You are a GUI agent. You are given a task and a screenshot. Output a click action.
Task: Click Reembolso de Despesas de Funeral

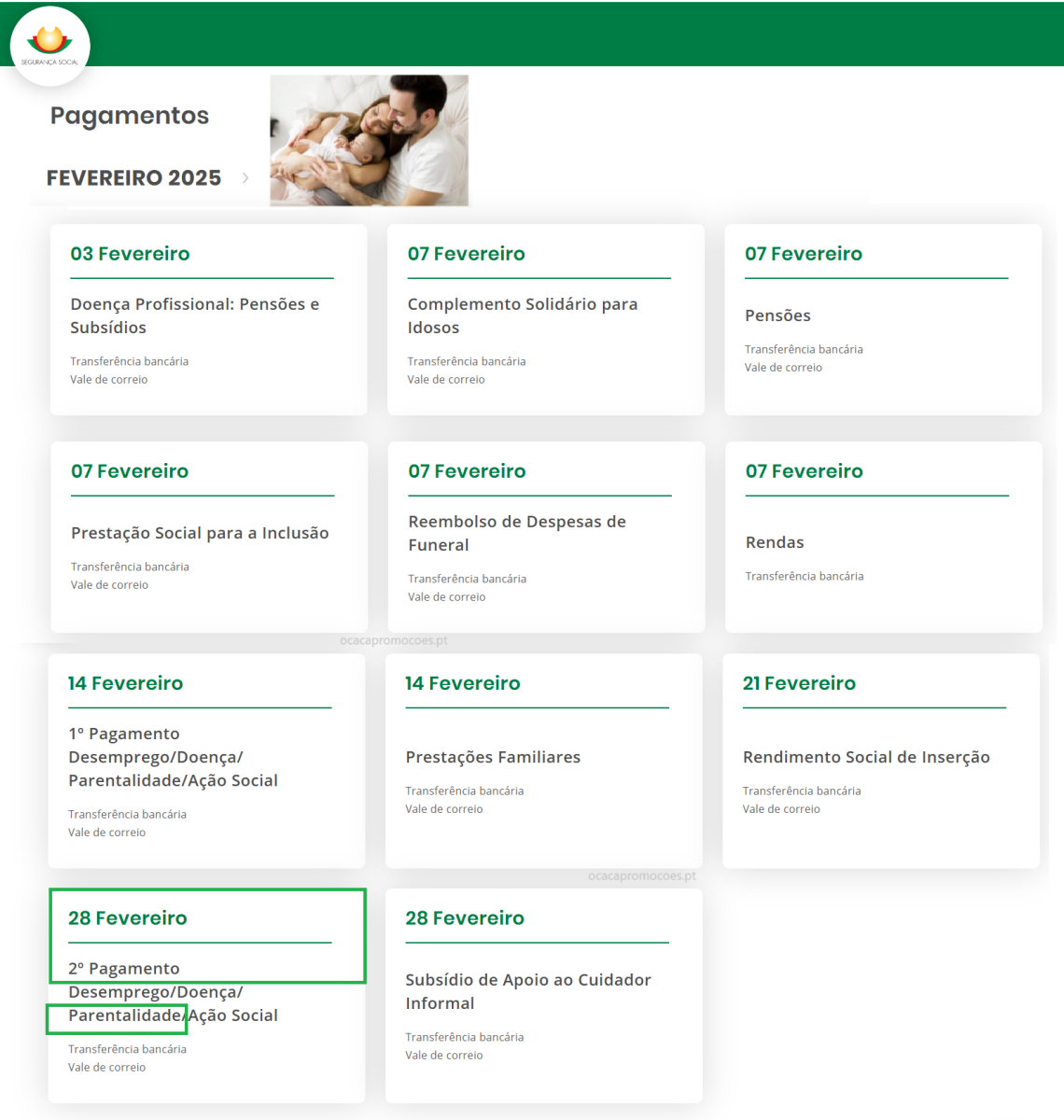(517, 533)
